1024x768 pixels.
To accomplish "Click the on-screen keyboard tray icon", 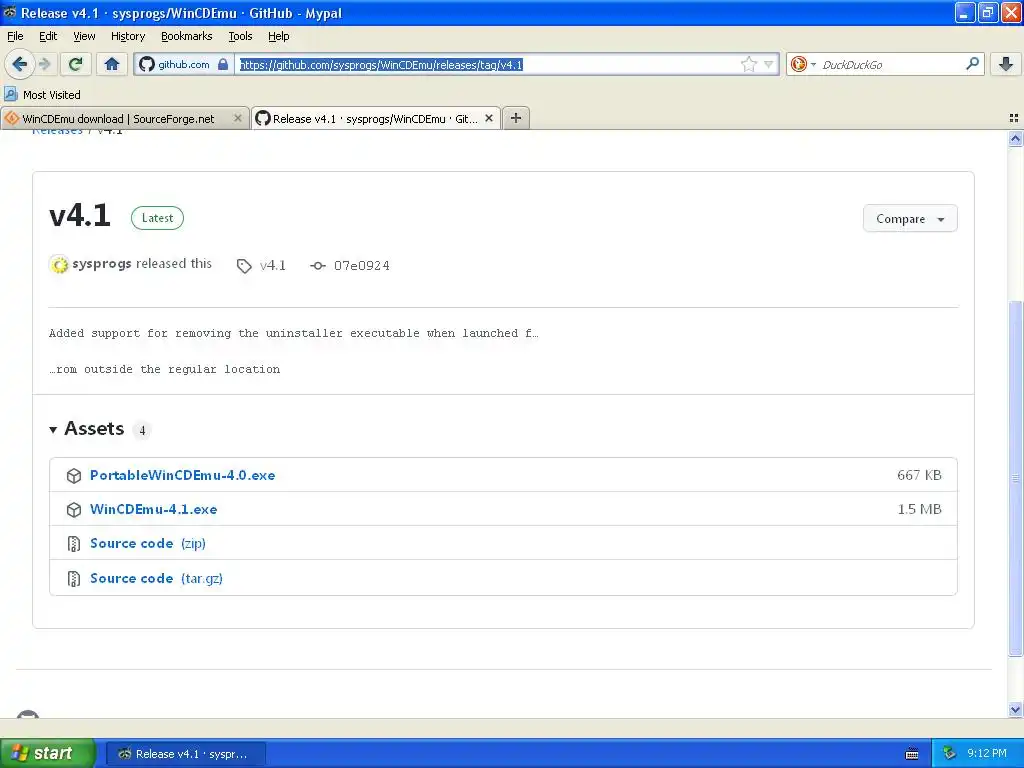I will point(912,754).
